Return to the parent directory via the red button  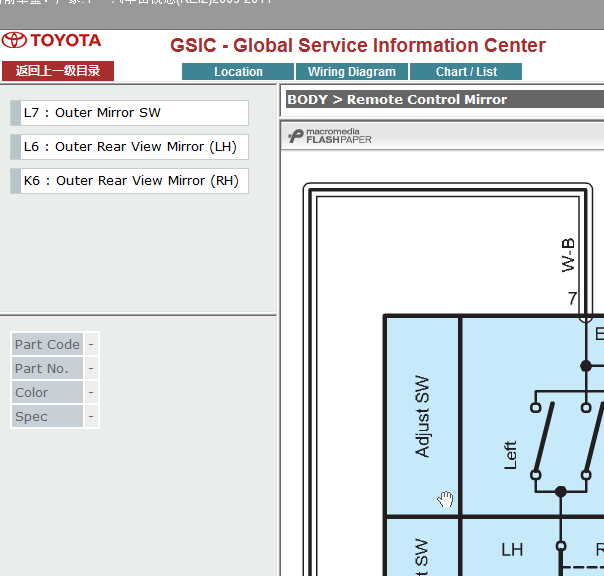point(58,71)
